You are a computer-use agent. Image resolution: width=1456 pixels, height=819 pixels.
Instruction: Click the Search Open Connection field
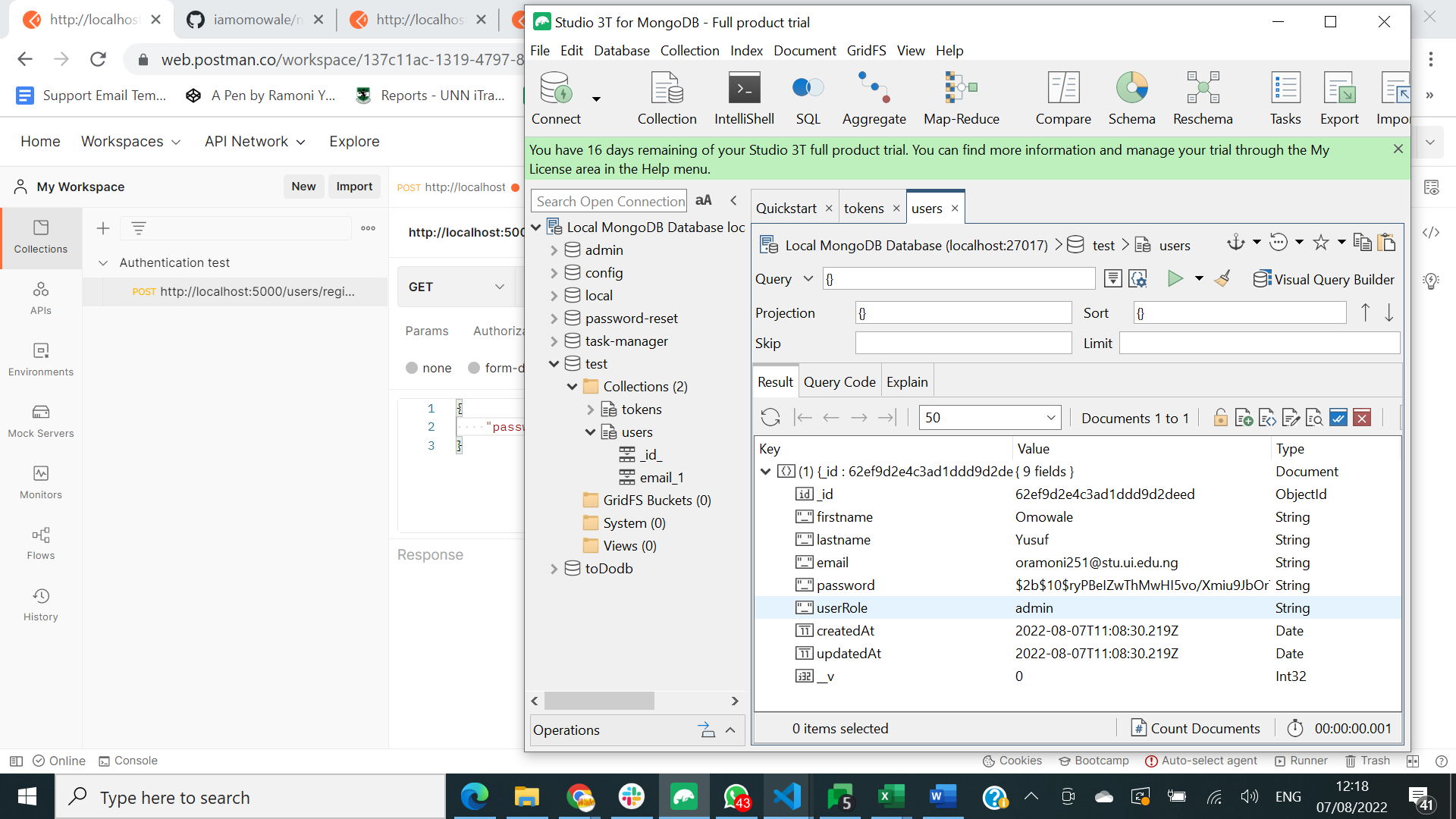coord(609,201)
